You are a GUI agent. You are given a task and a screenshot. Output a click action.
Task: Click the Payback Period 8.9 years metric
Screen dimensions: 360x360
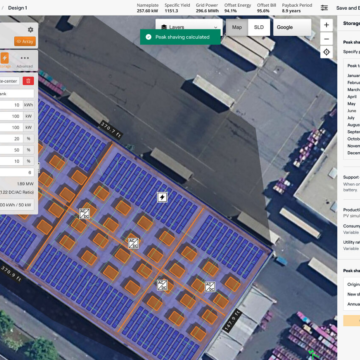coord(297,8)
